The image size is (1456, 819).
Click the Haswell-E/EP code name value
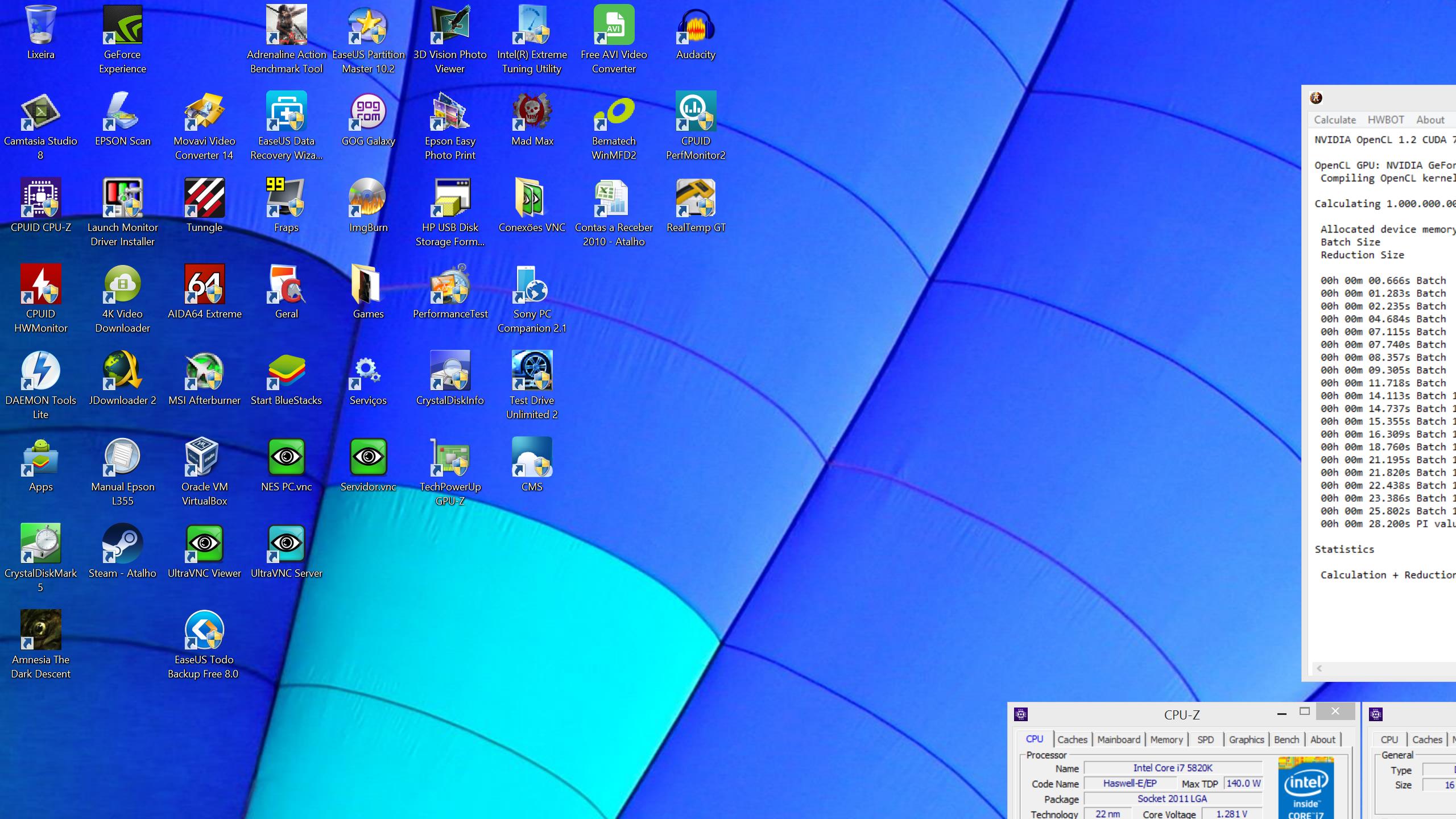tap(1130, 783)
